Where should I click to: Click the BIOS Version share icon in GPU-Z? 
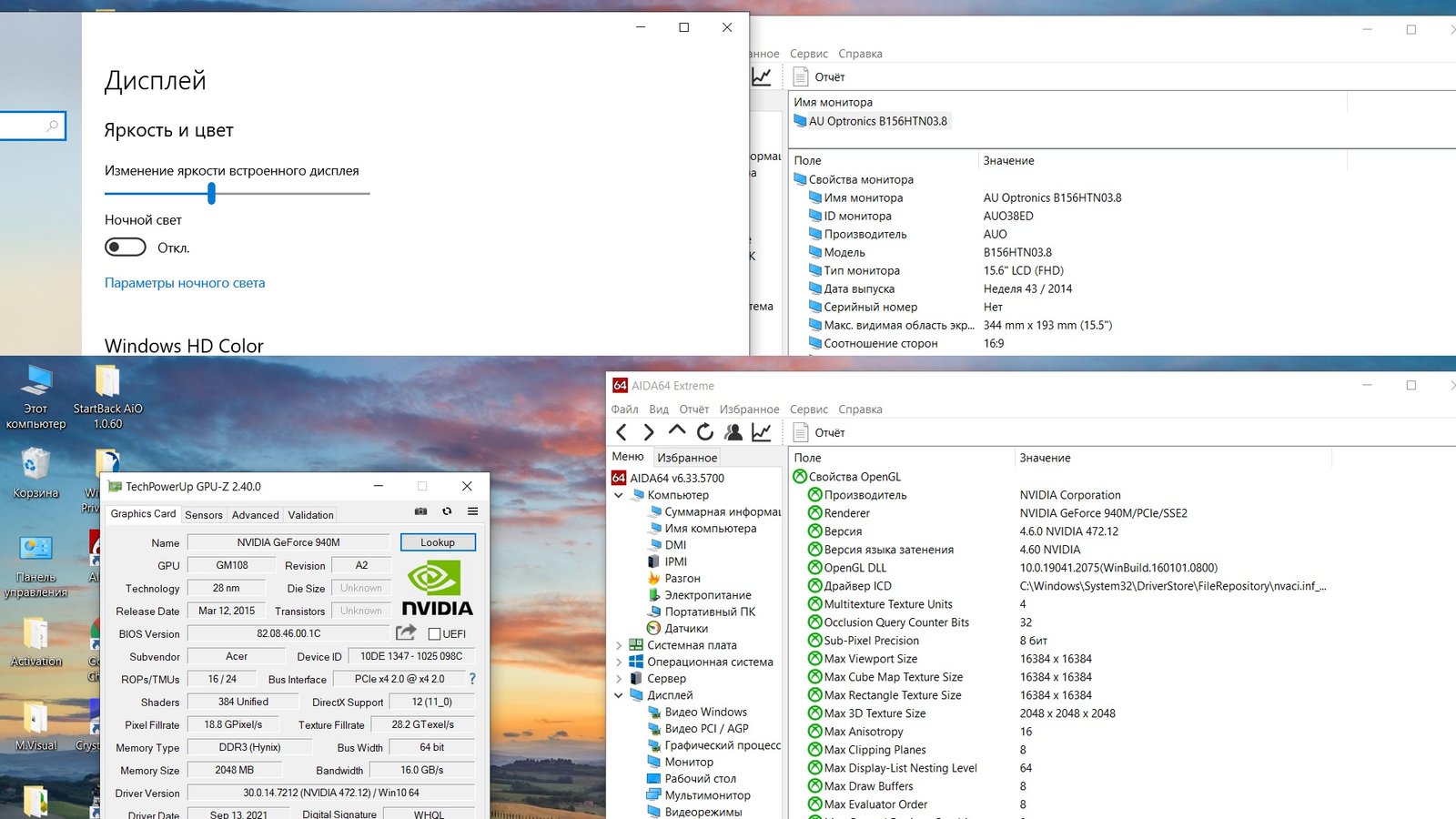pyautogui.click(x=406, y=632)
